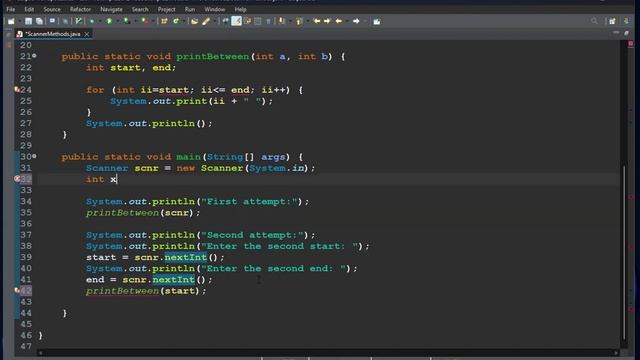Toggle Block Selection mode icon
This screenshot has width=640, height=360.
(x=247, y=21)
